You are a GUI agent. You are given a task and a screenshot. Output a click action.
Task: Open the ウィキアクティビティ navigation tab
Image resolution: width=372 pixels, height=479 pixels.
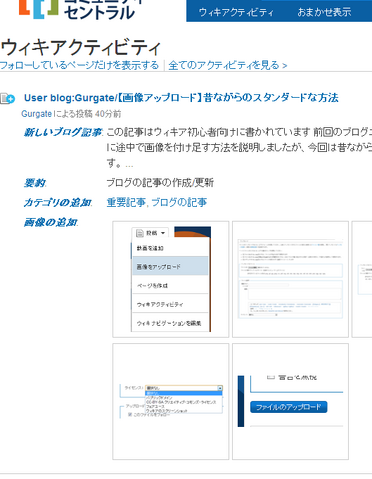point(236,12)
